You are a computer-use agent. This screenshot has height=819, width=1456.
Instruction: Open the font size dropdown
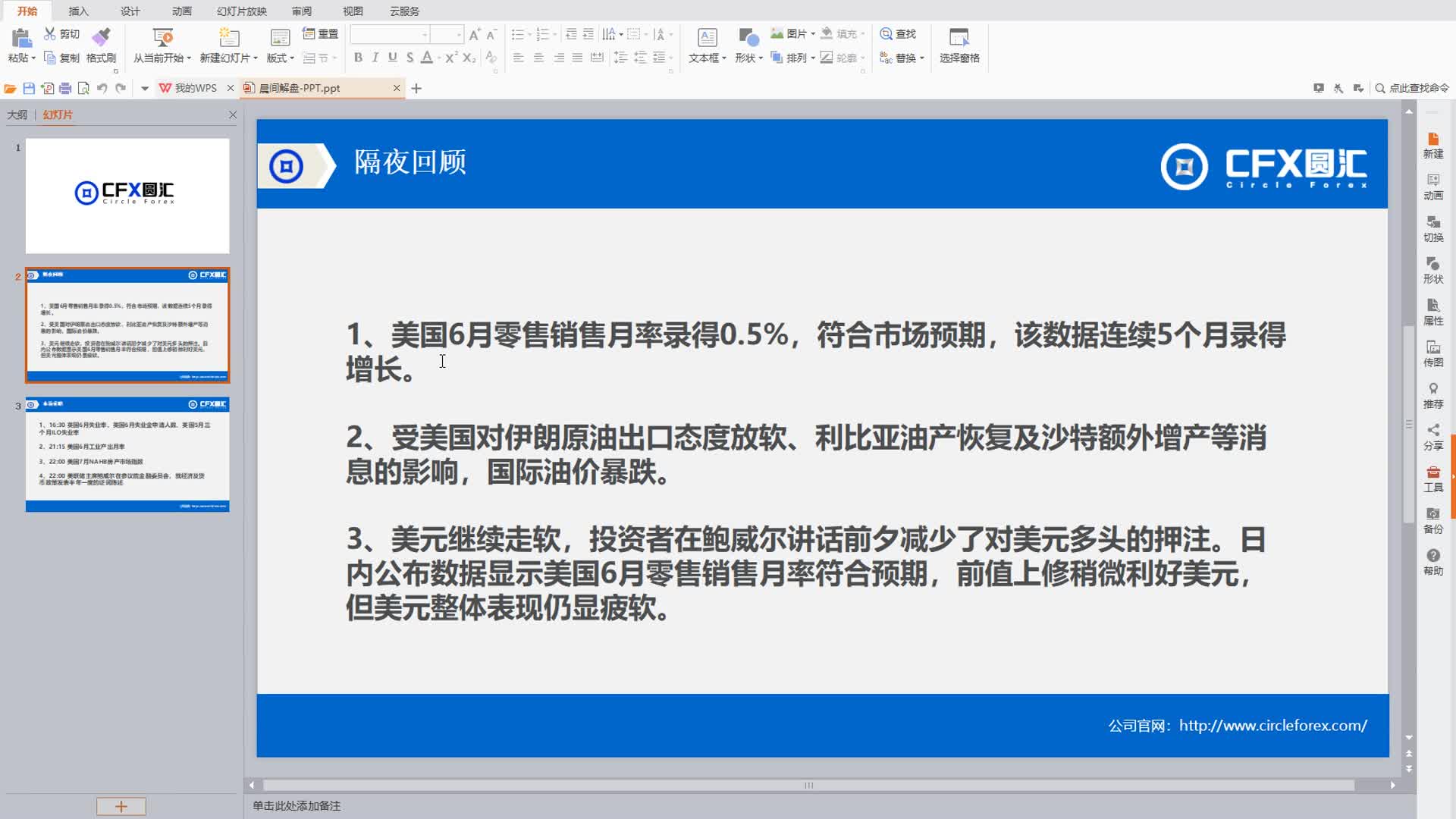(458, 35)
